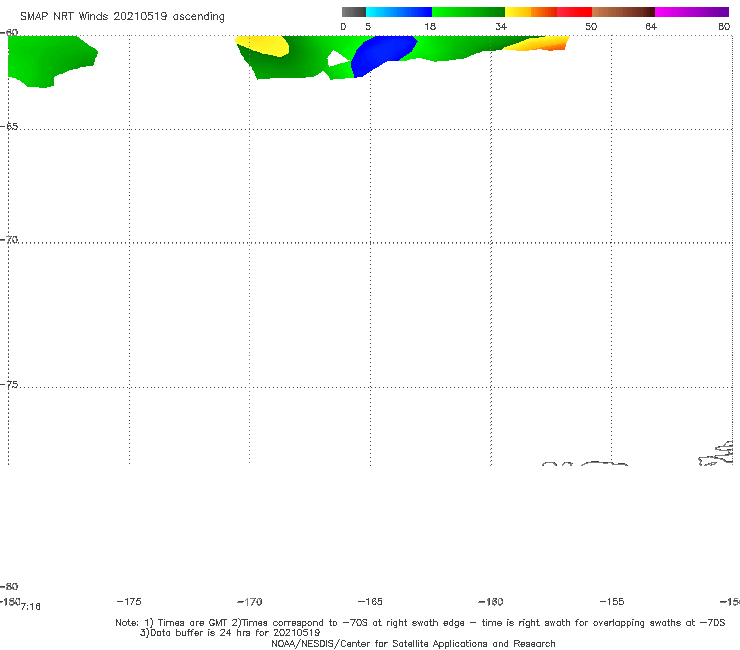The height and width of the screenshot is (650, 740).
Task: Click the coastline outline at lower right
Action: point(715,454)
